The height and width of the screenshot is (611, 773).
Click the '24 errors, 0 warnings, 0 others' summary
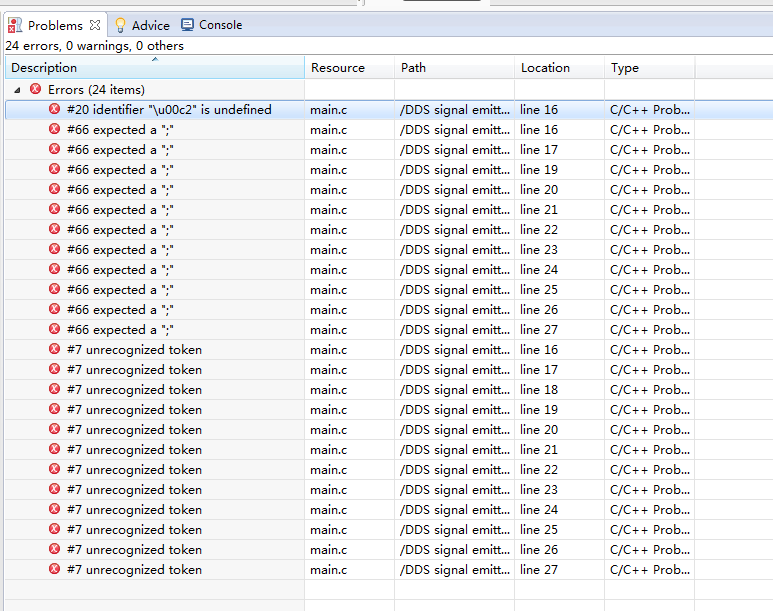coord(95,46)
